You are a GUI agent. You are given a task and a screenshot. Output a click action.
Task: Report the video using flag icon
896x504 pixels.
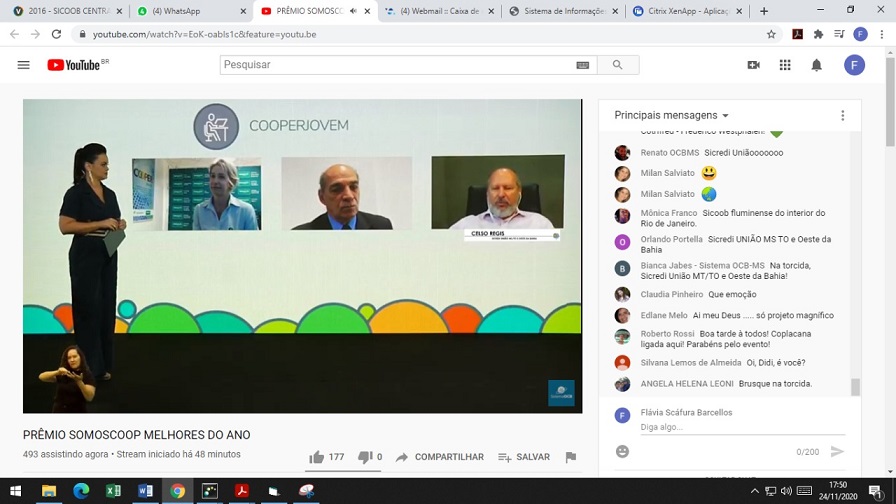570,457
